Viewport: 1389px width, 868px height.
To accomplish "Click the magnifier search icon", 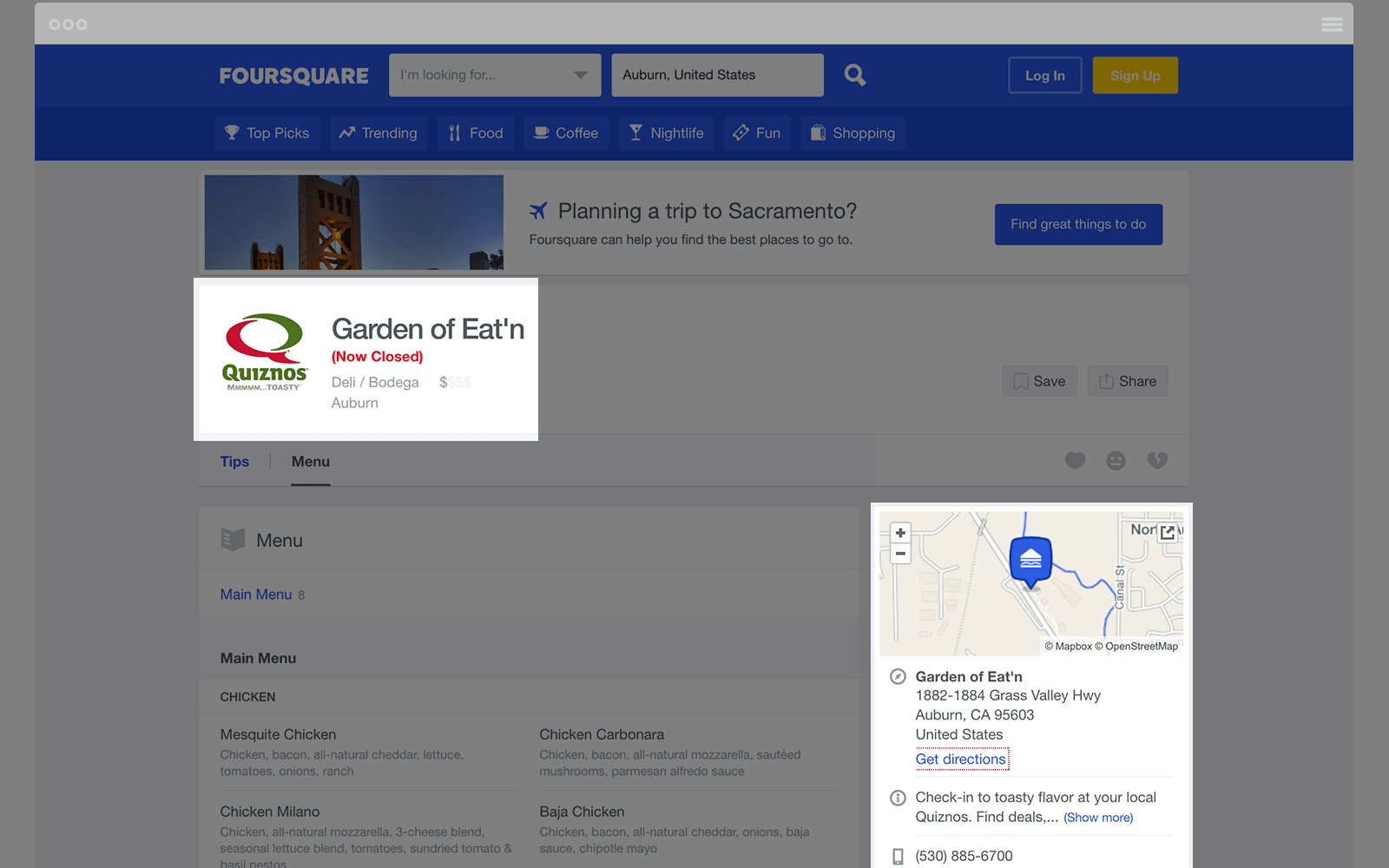I will [855, 76].
